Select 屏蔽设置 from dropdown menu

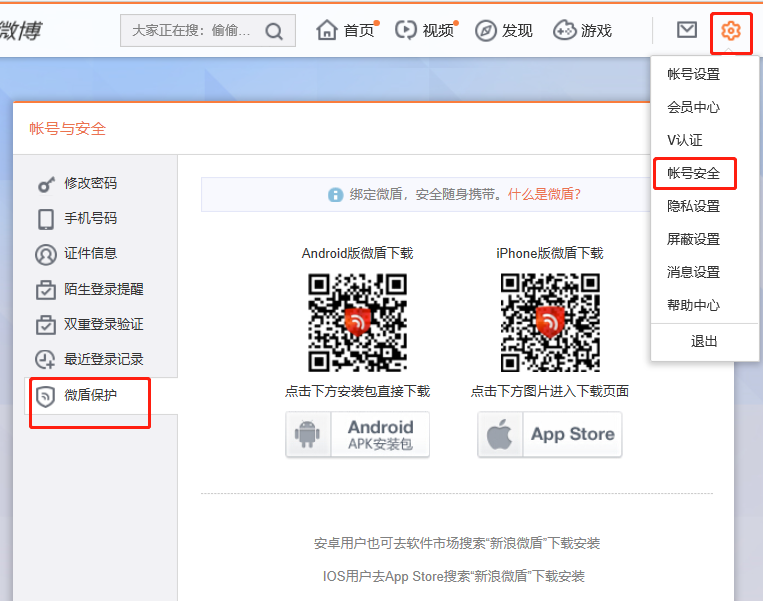pos(693,239)
